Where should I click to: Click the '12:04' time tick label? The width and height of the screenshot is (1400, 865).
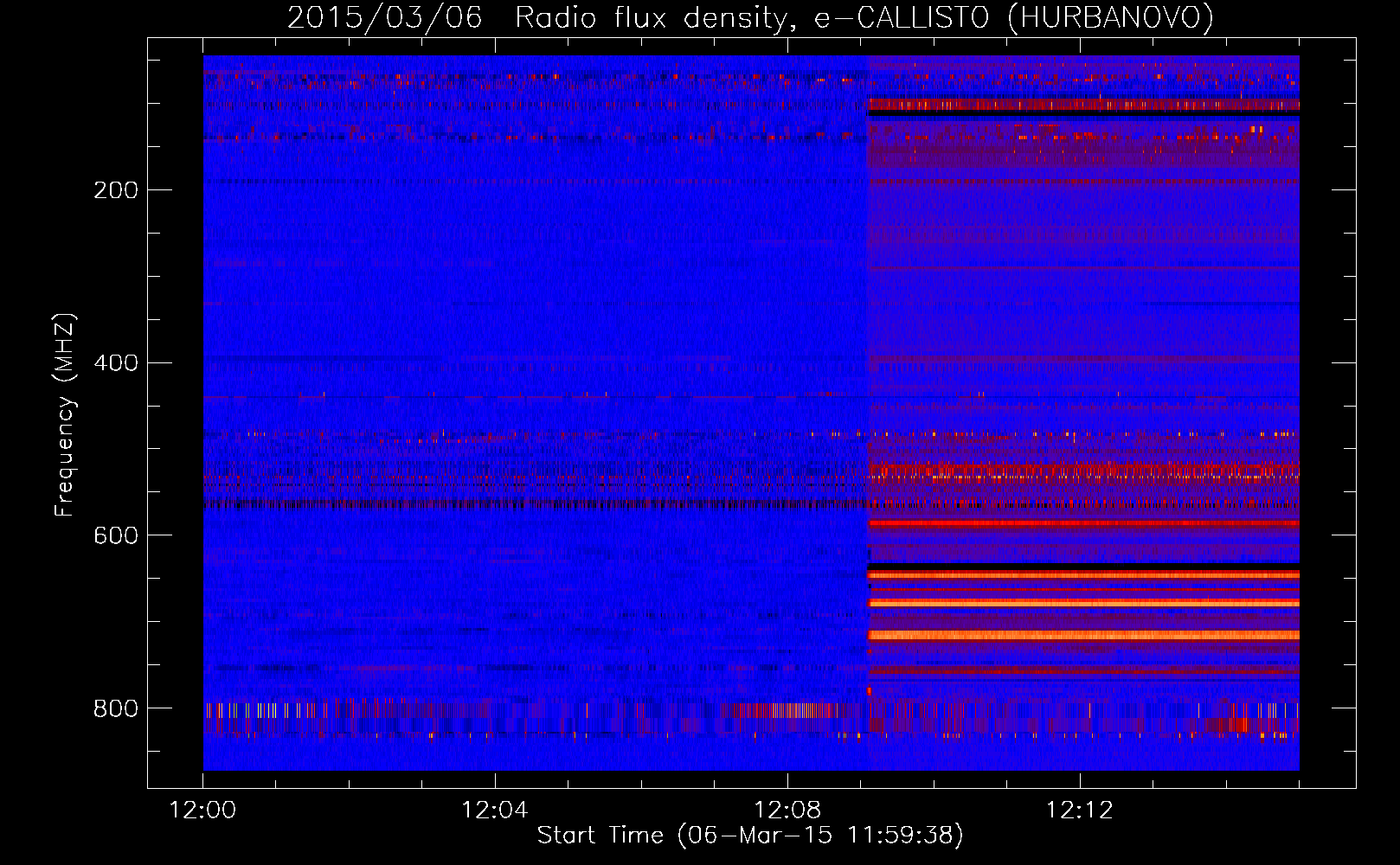(495, 811)
